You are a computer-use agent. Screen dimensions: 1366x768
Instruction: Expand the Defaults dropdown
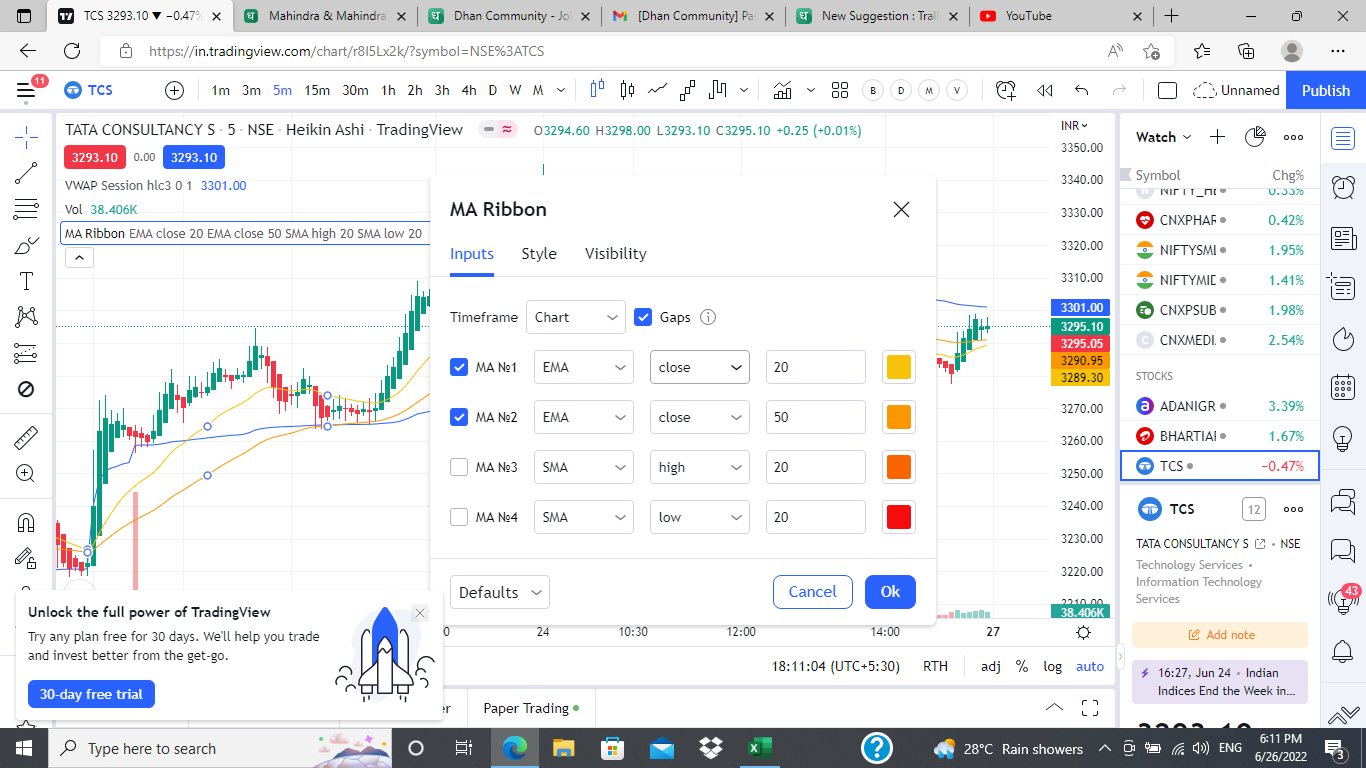tap(499, 592)
